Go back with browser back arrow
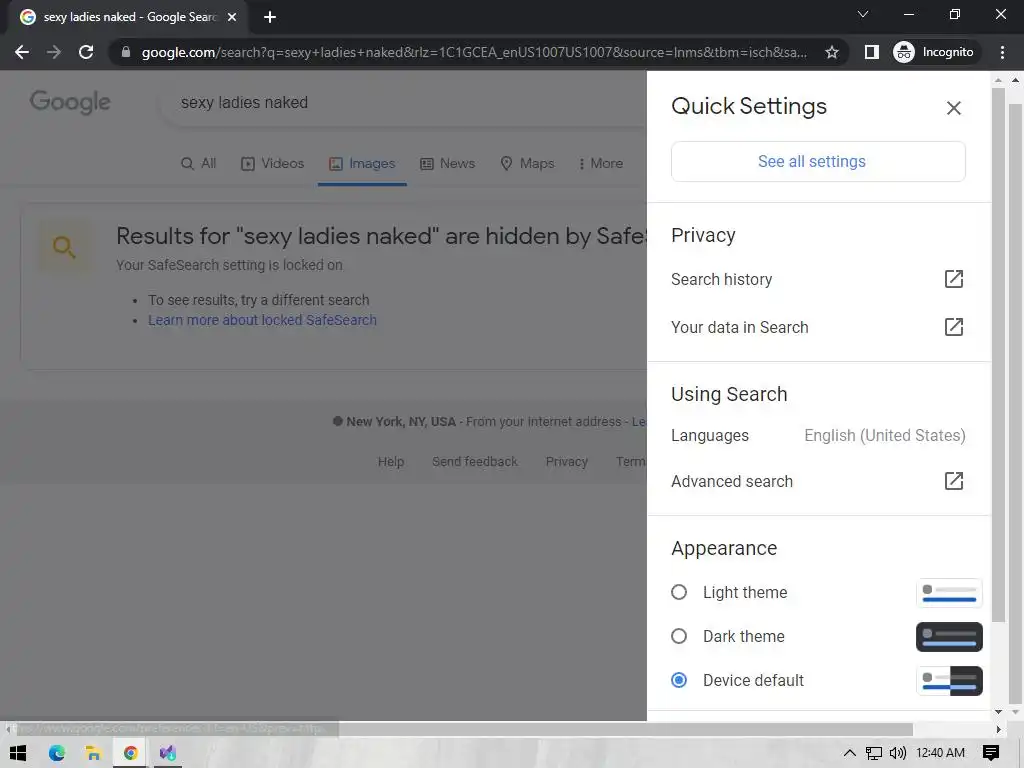Viewport: 1024px width, 768px height. point(22,52)
